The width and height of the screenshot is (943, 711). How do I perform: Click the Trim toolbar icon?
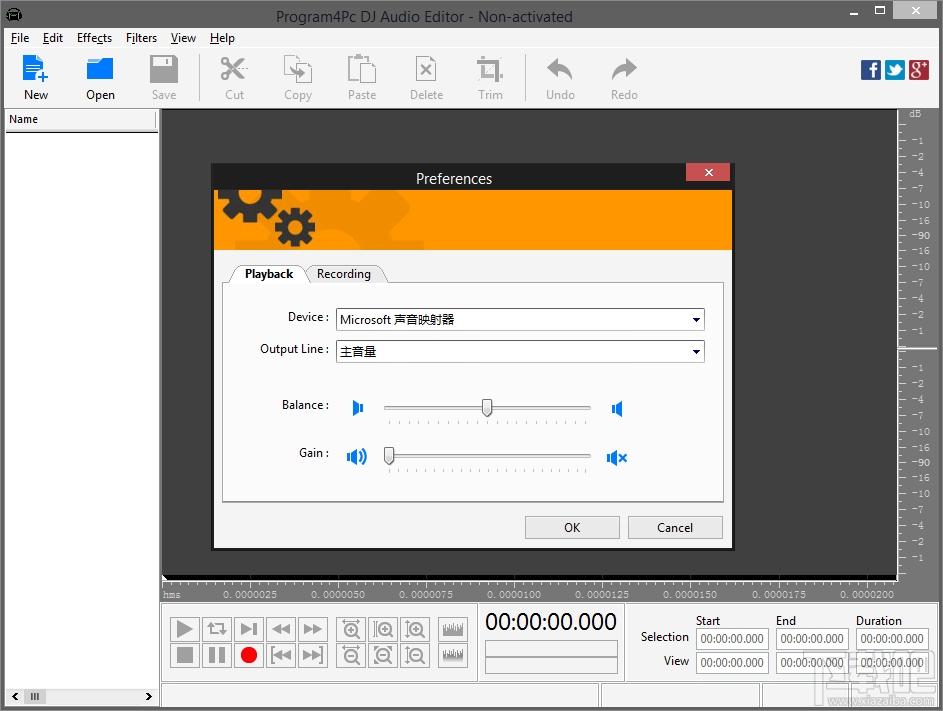click(x=490, y=69)
